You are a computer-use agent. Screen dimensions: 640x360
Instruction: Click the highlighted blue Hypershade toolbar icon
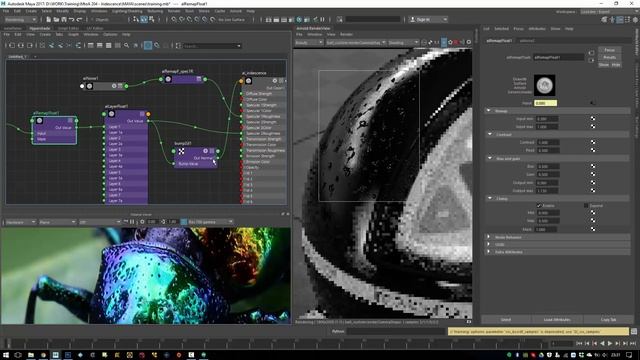[x=148, y=46]
